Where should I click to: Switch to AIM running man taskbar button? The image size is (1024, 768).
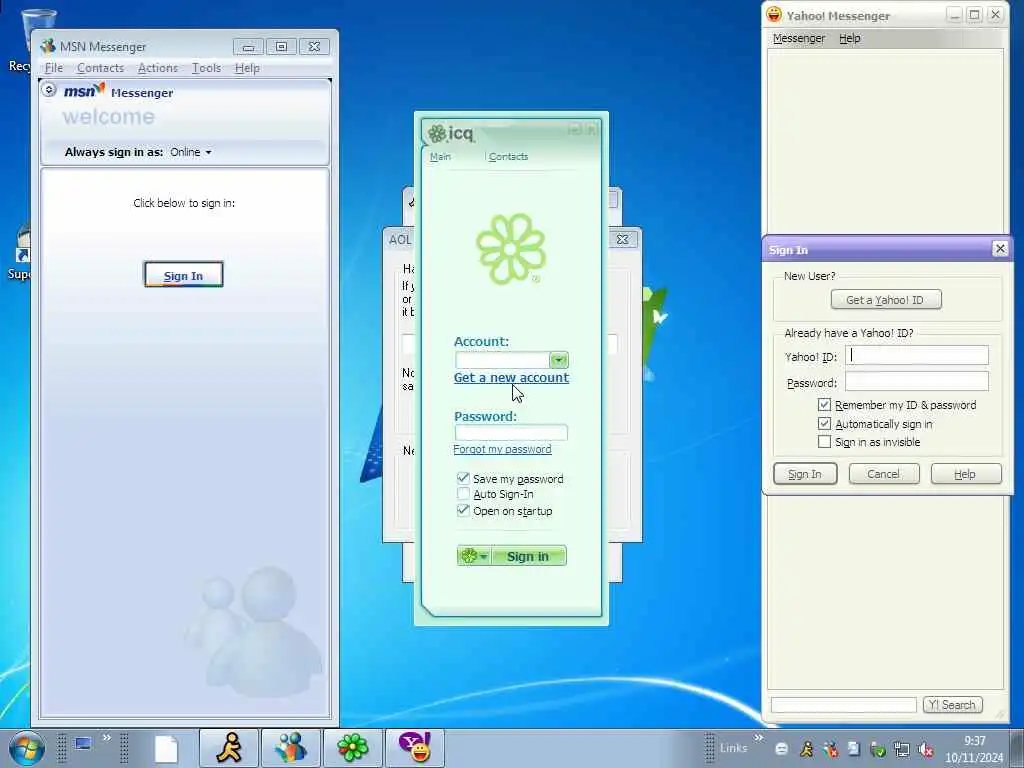coord(229,748)
